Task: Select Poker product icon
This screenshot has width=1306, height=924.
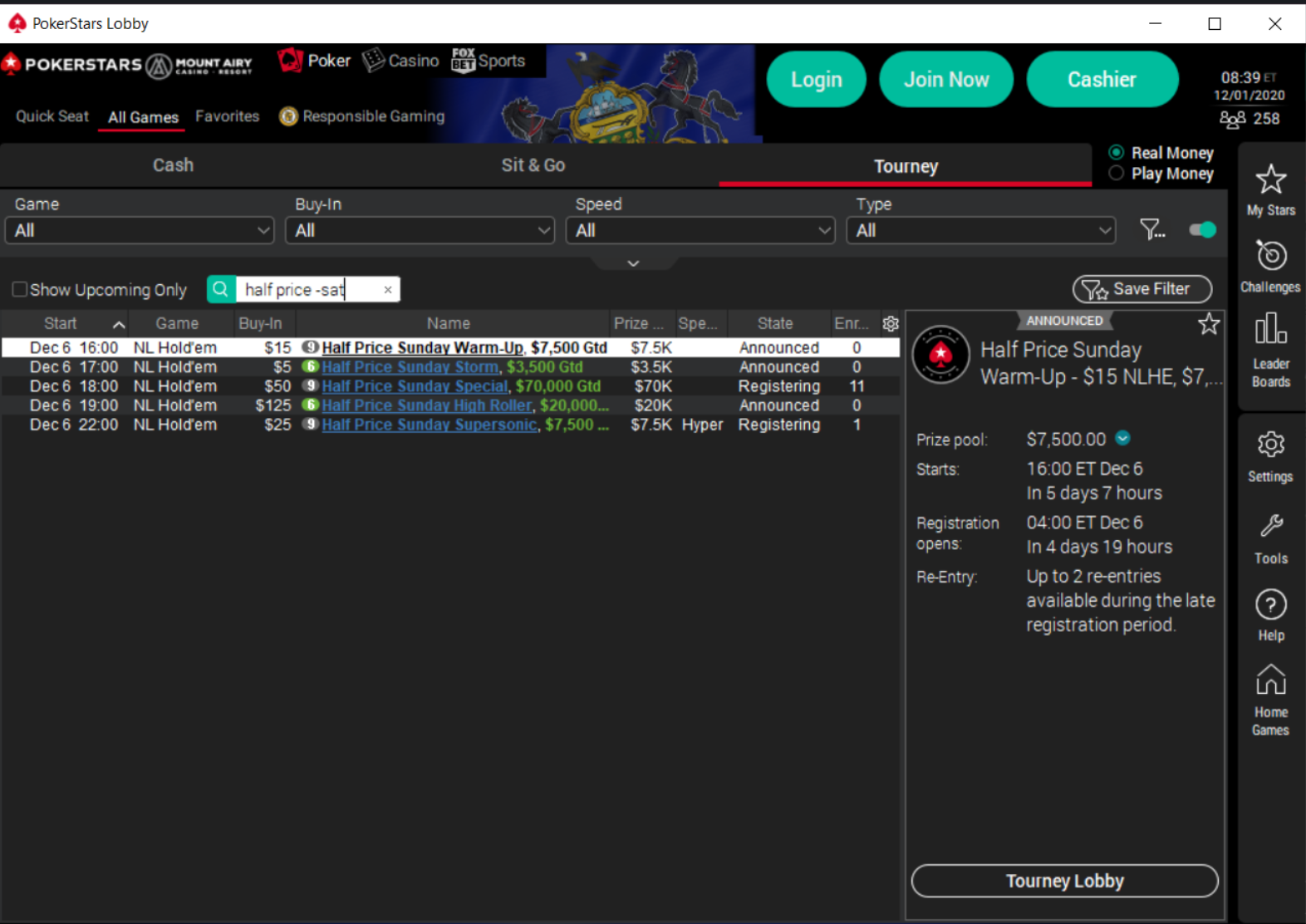Action: pyautogui.click(x=314, y=61)
